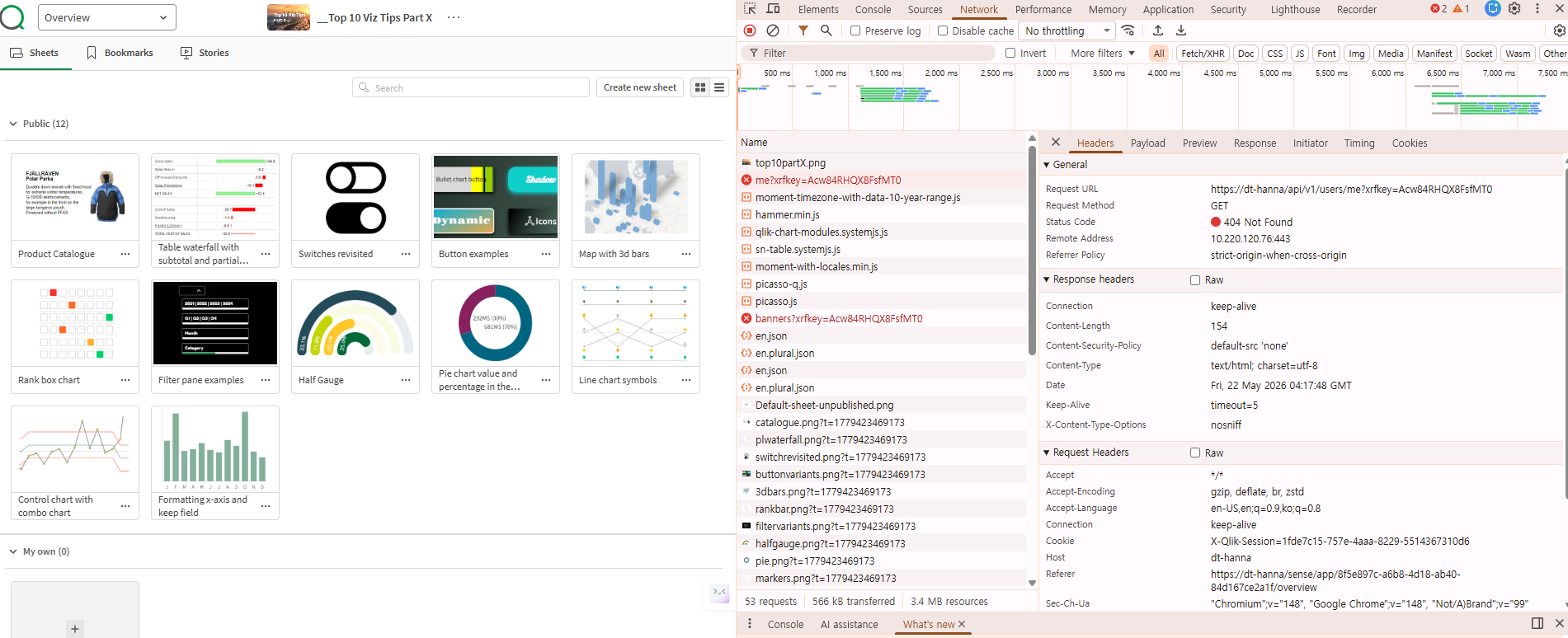Toggle the device toolbar icon in DevTools

pyautogui.click(x=773, y=9)
